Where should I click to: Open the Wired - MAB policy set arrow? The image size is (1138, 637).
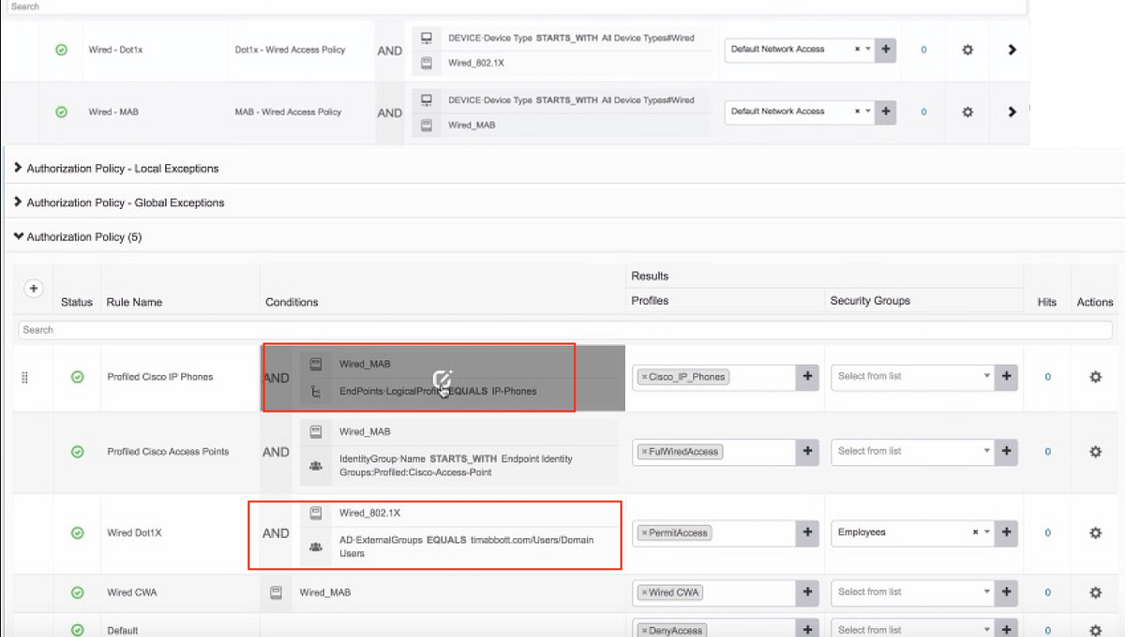1012,112
